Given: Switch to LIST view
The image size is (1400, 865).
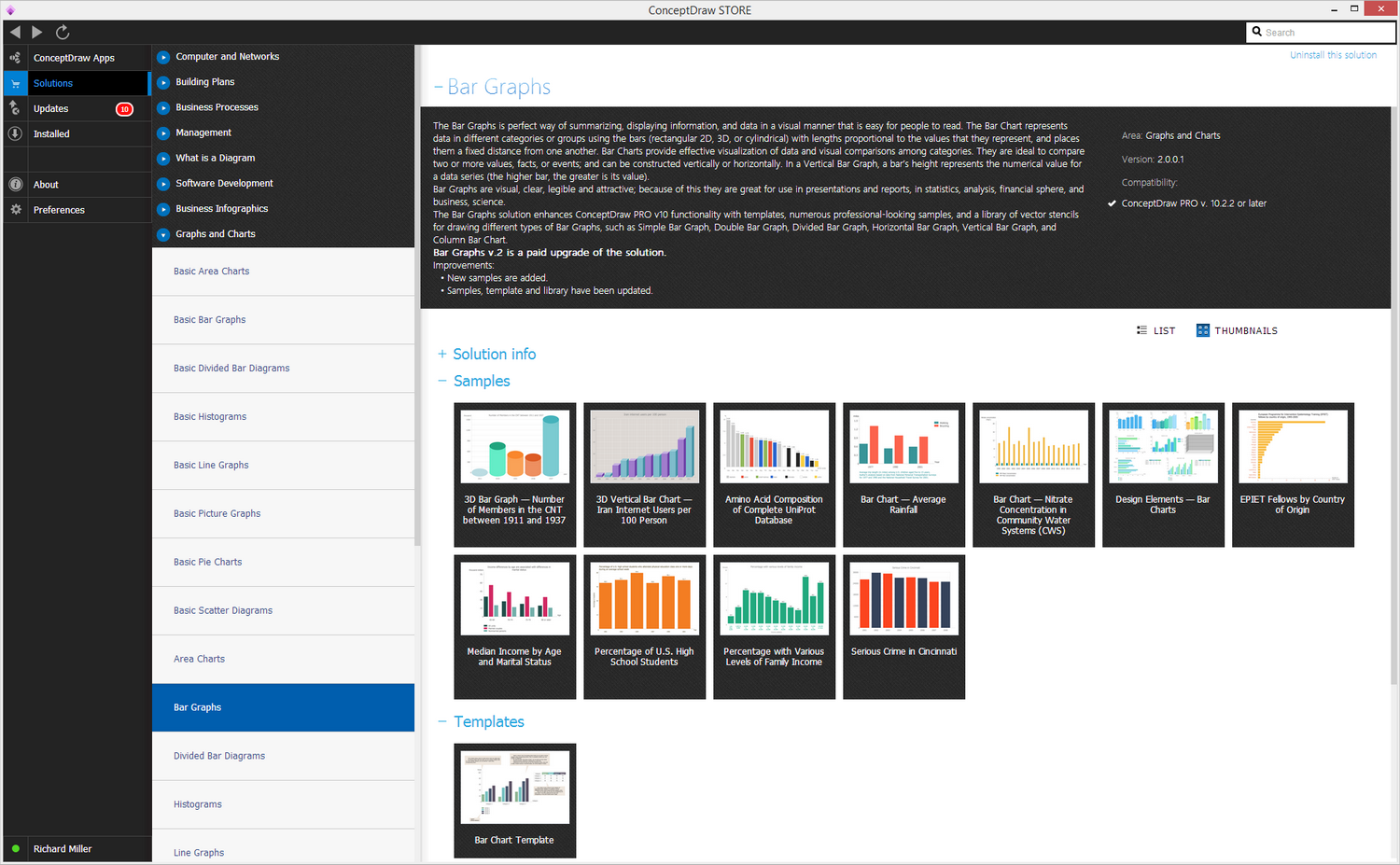Looking at the screenshot, I should pyautogui.click(x=1164, y=330).
